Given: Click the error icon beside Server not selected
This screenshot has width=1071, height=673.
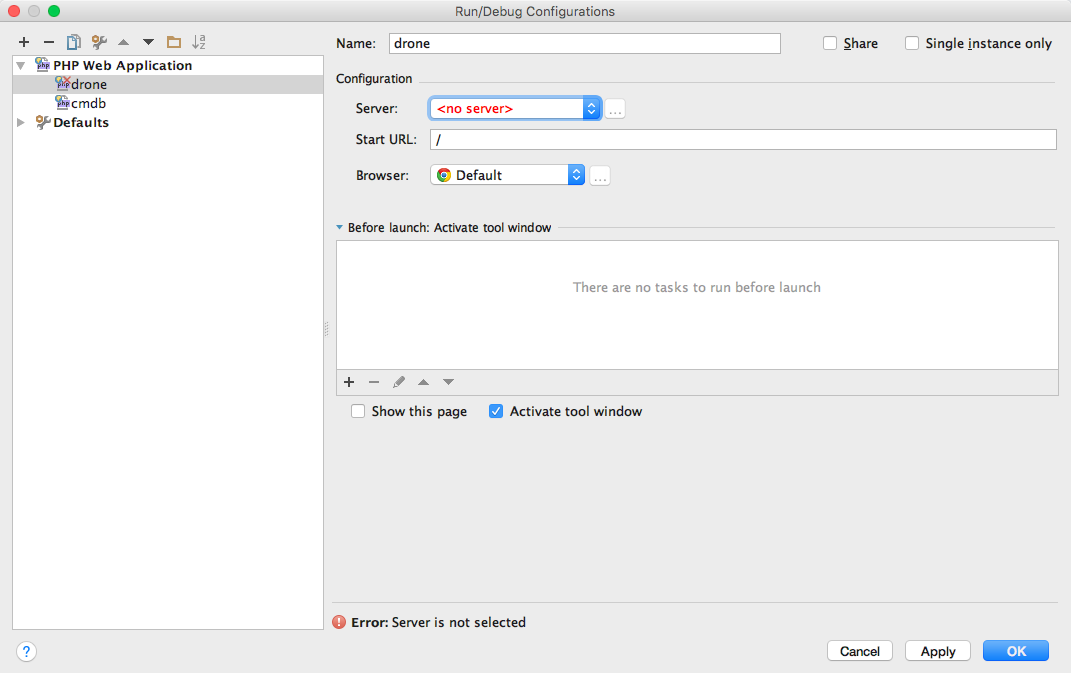Looking at the screenshot, I should [339, 622].
